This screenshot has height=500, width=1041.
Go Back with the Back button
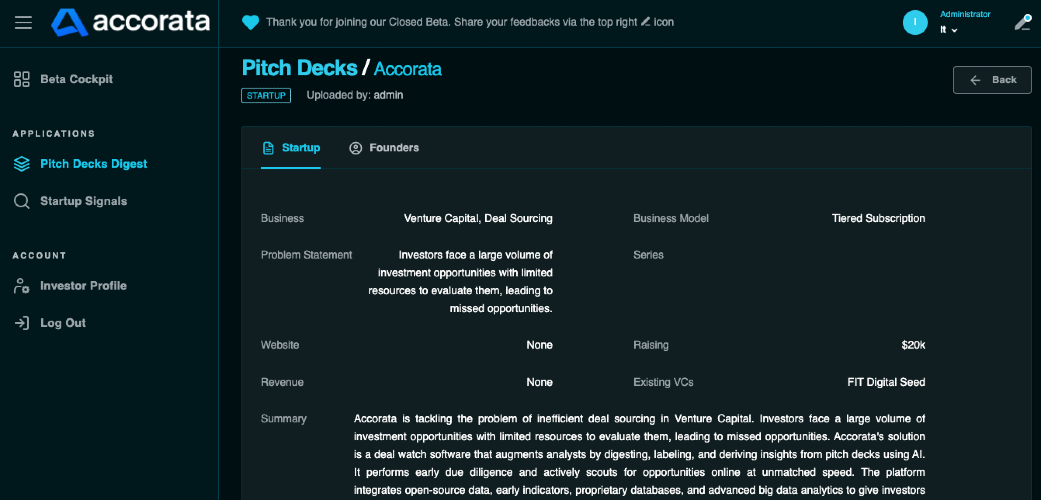tap(992, 80)
